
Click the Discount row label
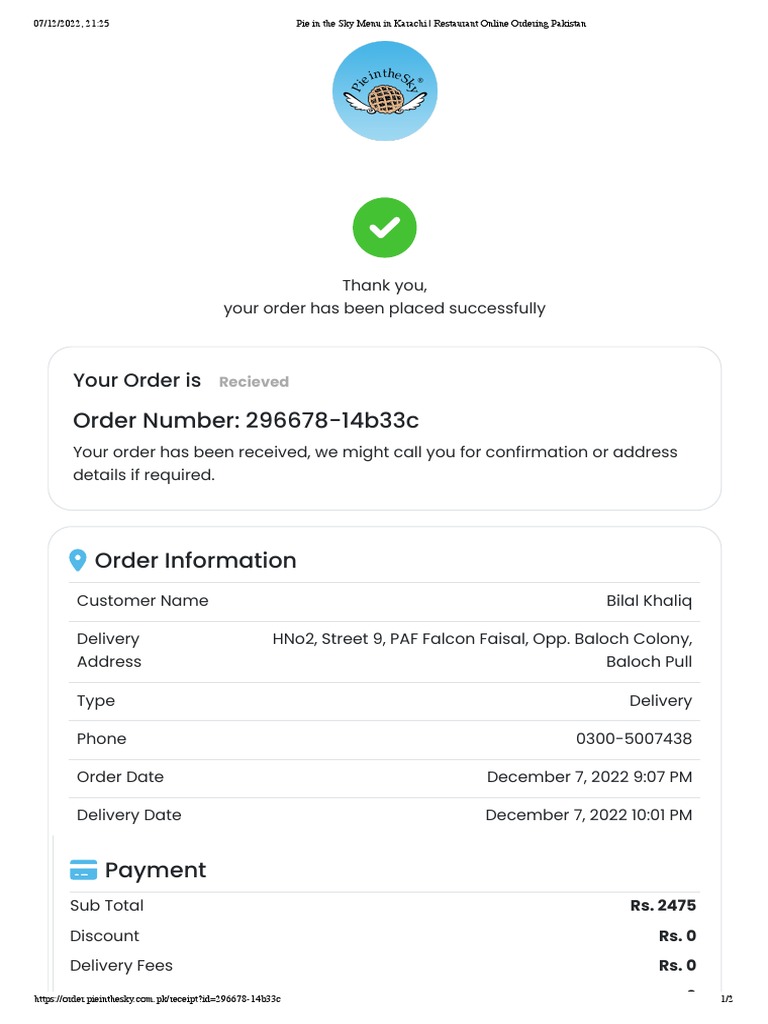(x=105, y=936)
